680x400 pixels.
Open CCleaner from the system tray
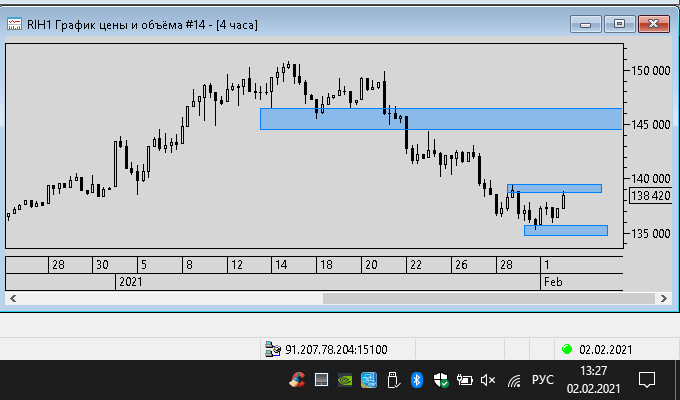(x=297, y=380)
